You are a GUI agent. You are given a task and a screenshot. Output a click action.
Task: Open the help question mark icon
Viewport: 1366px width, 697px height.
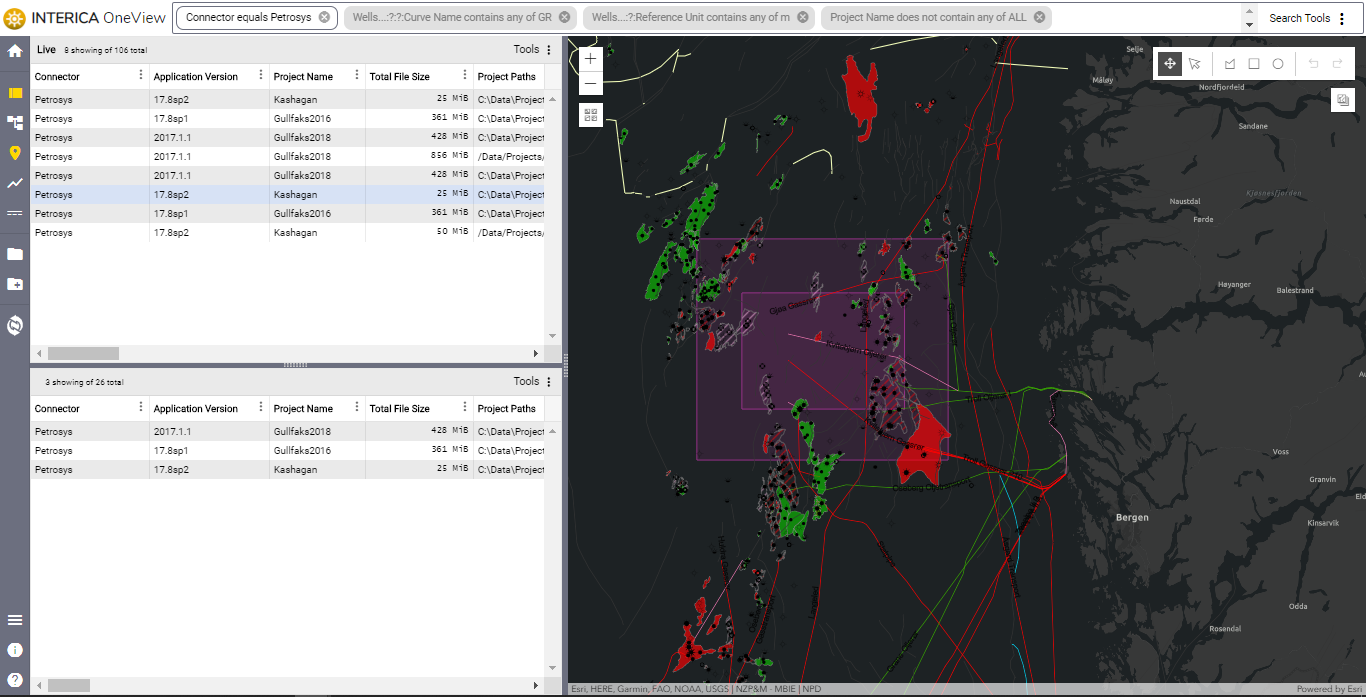(x=15, y=680)
